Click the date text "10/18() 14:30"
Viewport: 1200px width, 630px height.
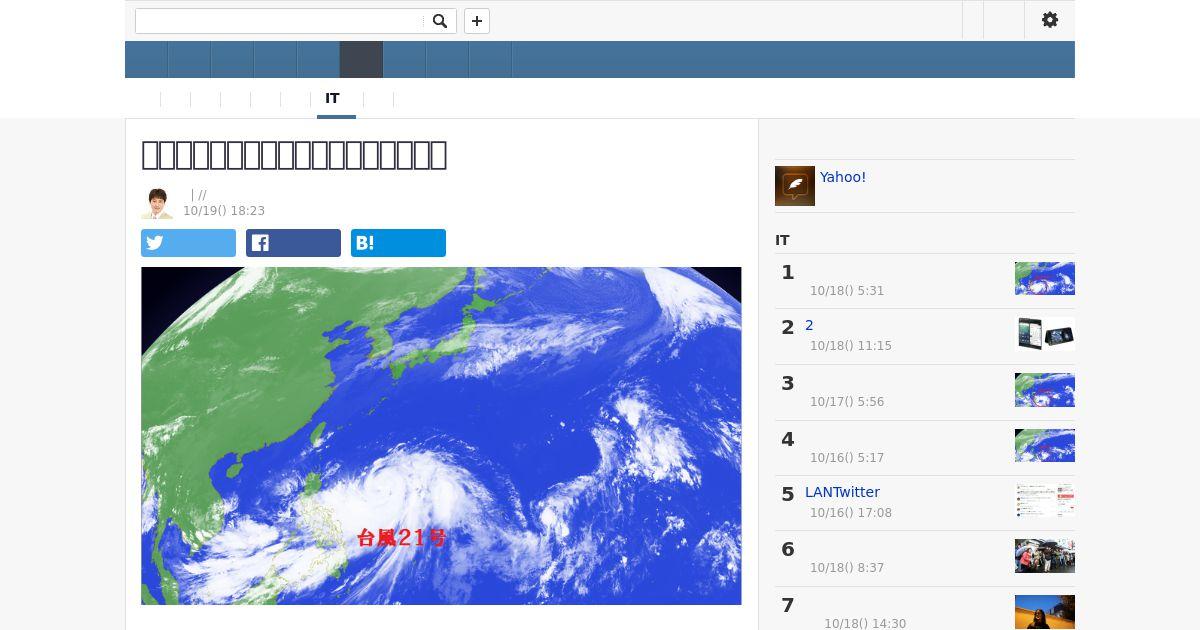(x=865, y=624)
